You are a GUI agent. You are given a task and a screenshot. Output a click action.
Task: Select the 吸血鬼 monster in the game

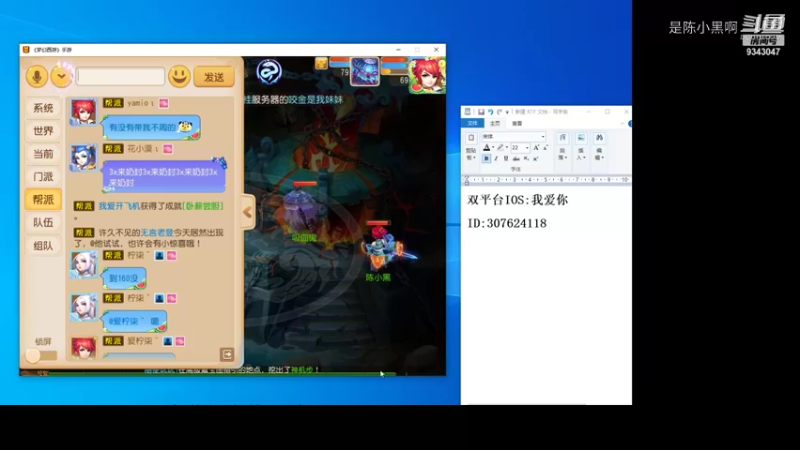tap(303, 210)
